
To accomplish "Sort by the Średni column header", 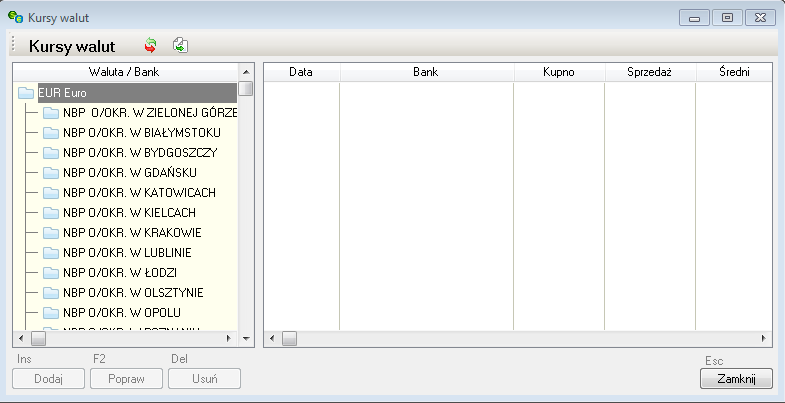I will point(734,72).
